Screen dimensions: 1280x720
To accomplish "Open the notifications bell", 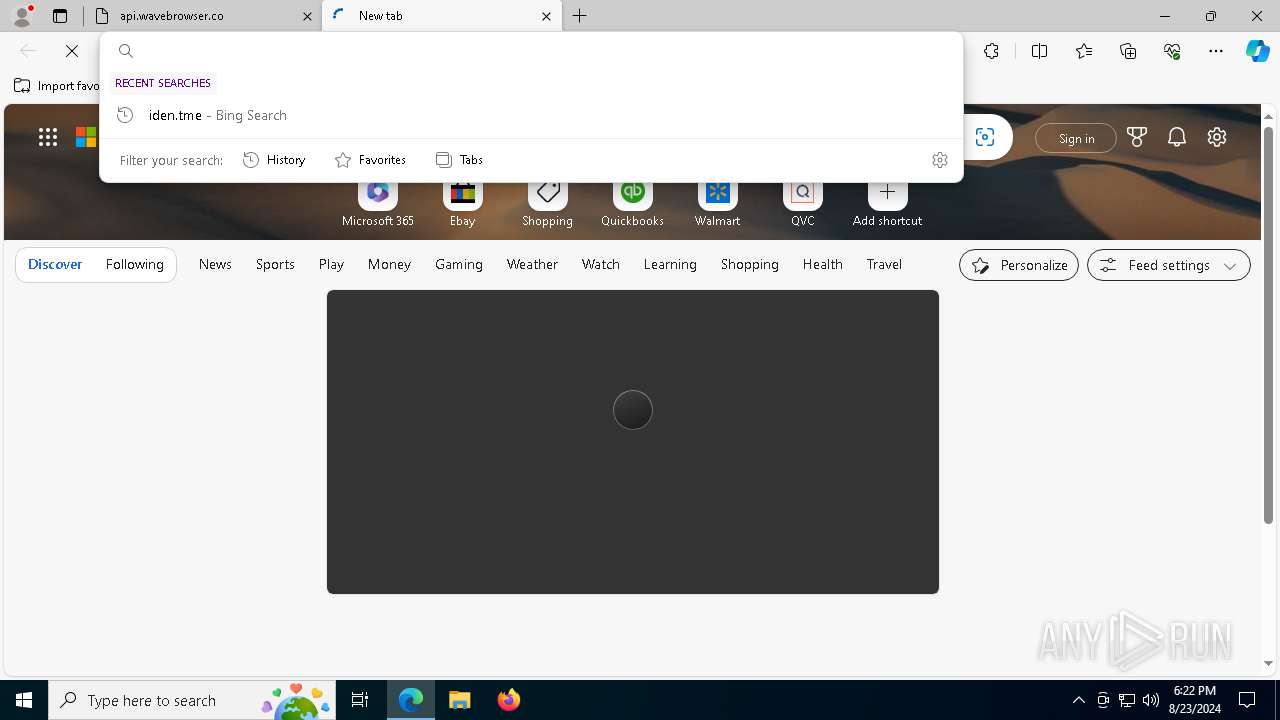I will 1177,138.
